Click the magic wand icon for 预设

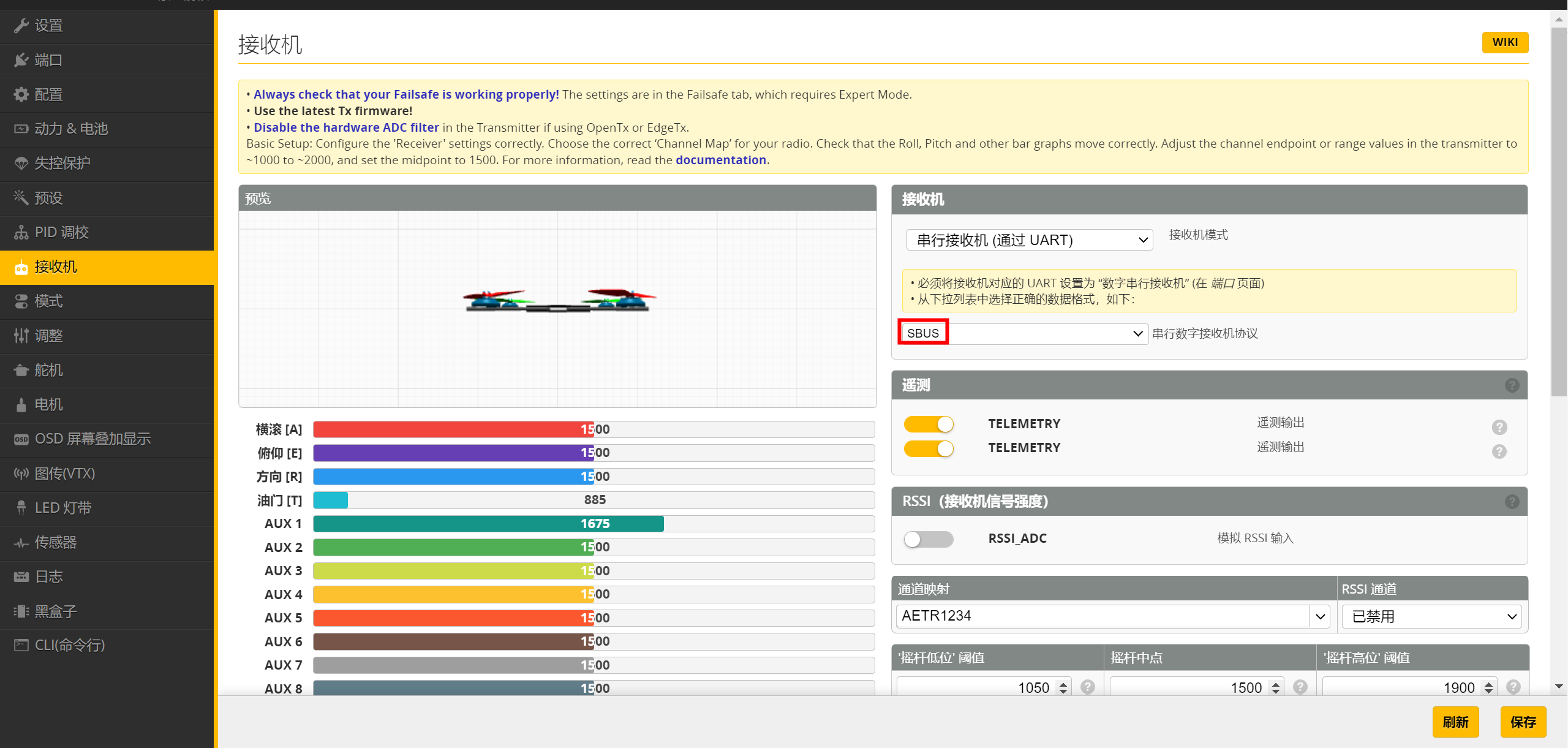[x=21, y=198]
